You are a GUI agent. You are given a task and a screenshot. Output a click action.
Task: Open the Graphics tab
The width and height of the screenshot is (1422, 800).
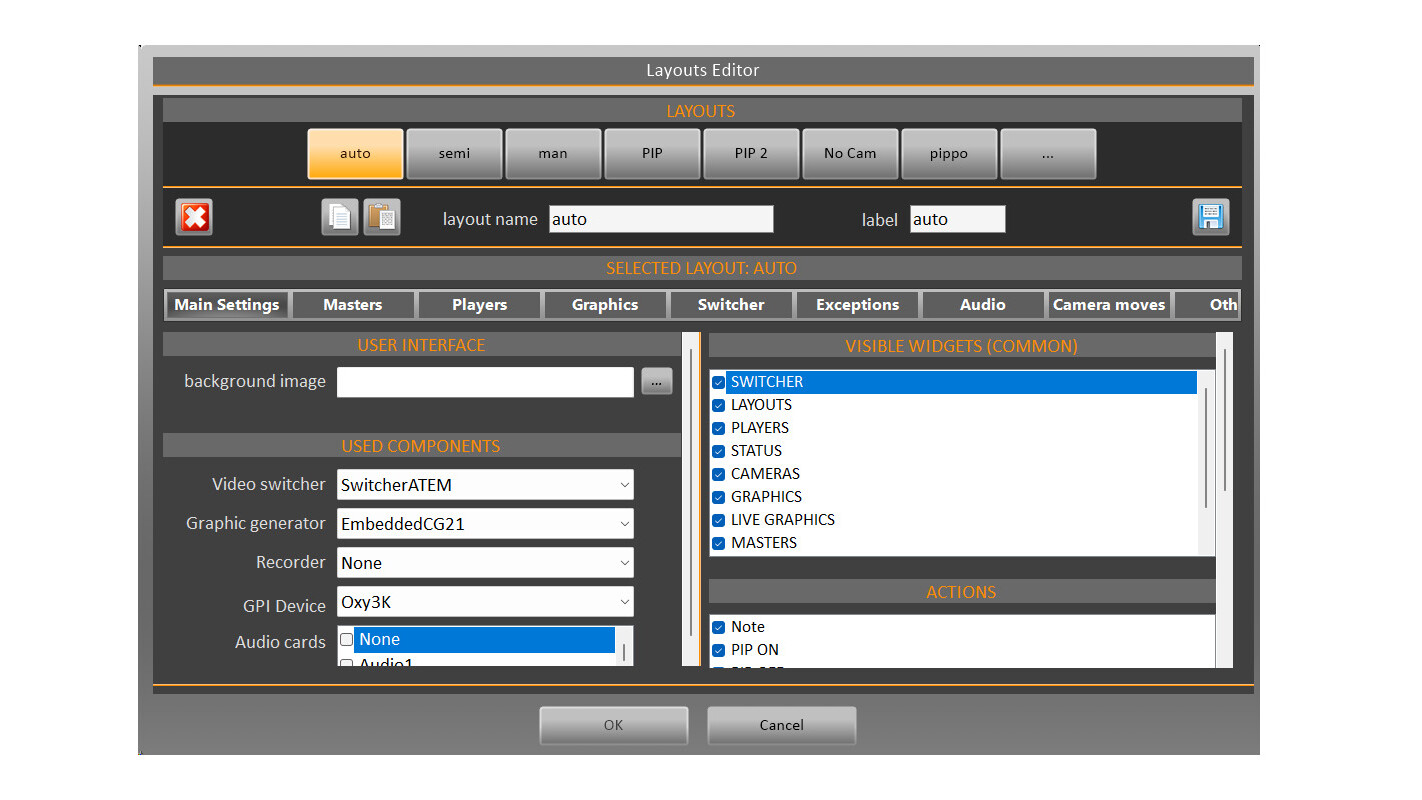pos(605,305)
